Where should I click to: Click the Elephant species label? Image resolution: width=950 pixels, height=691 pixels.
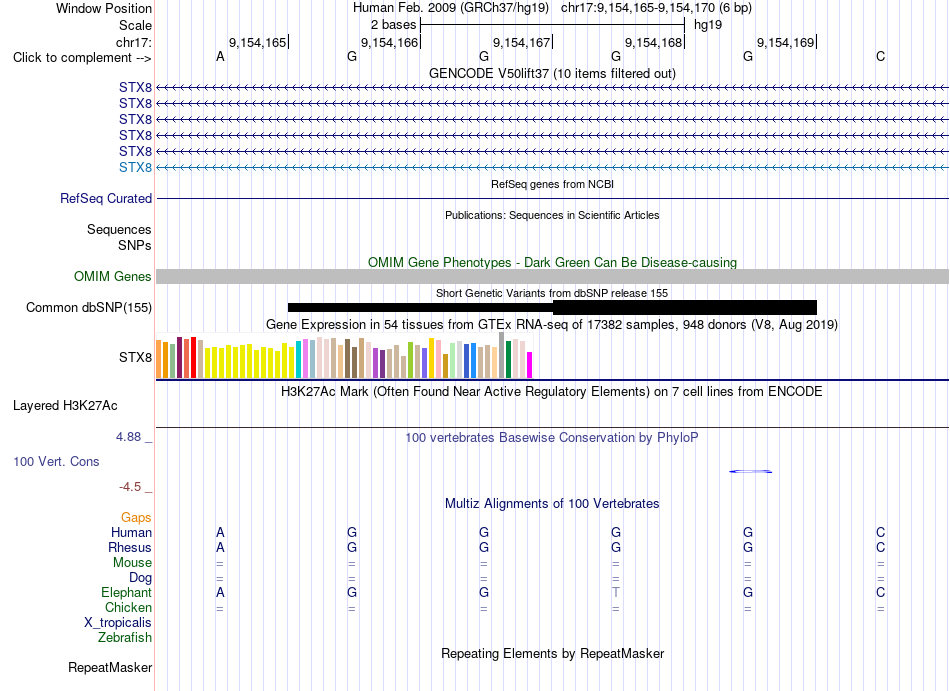[x=126, y=592]
